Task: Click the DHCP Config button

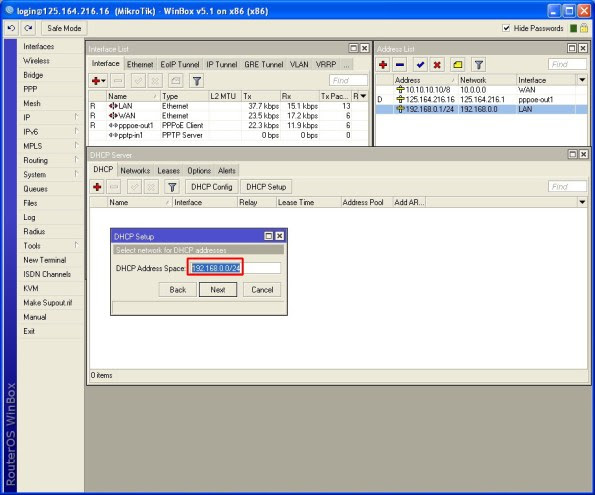Action: click(x=212, y=187)
